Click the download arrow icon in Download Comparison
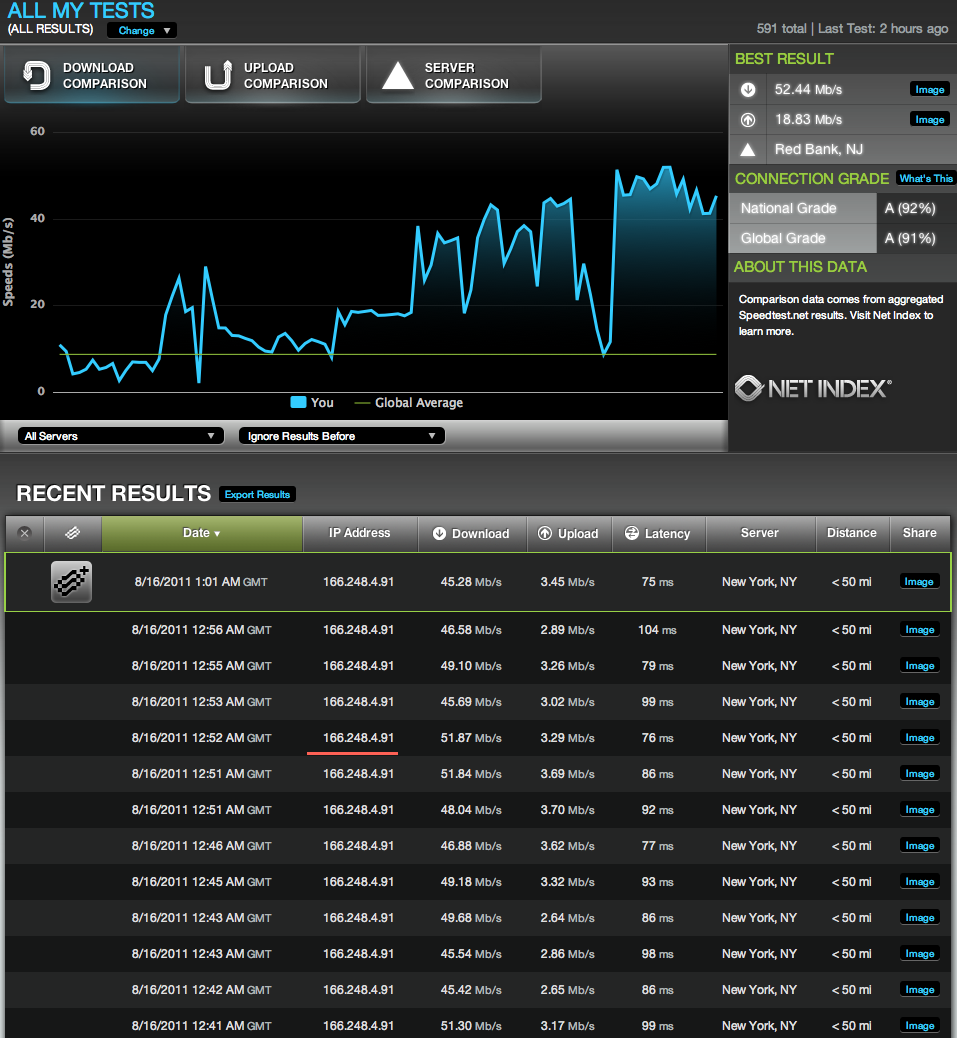The height and width of the screenshot is (1038, 957). coord(36,75)
